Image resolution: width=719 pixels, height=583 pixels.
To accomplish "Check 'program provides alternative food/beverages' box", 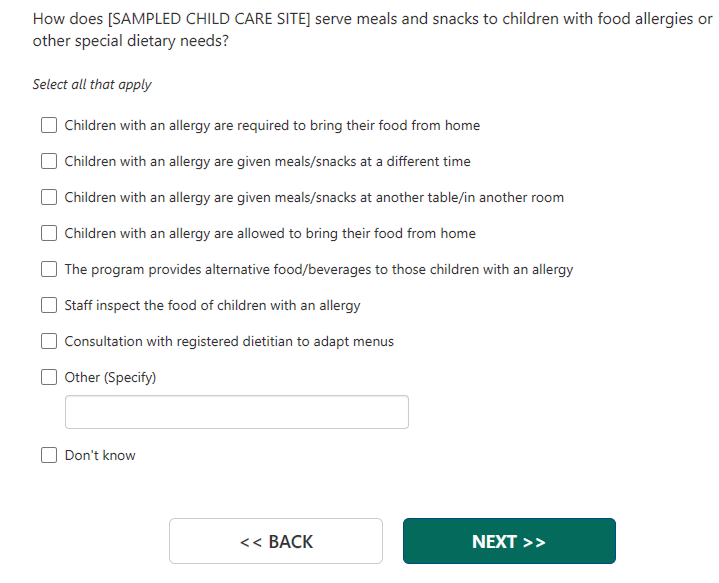I will [49, 270].
